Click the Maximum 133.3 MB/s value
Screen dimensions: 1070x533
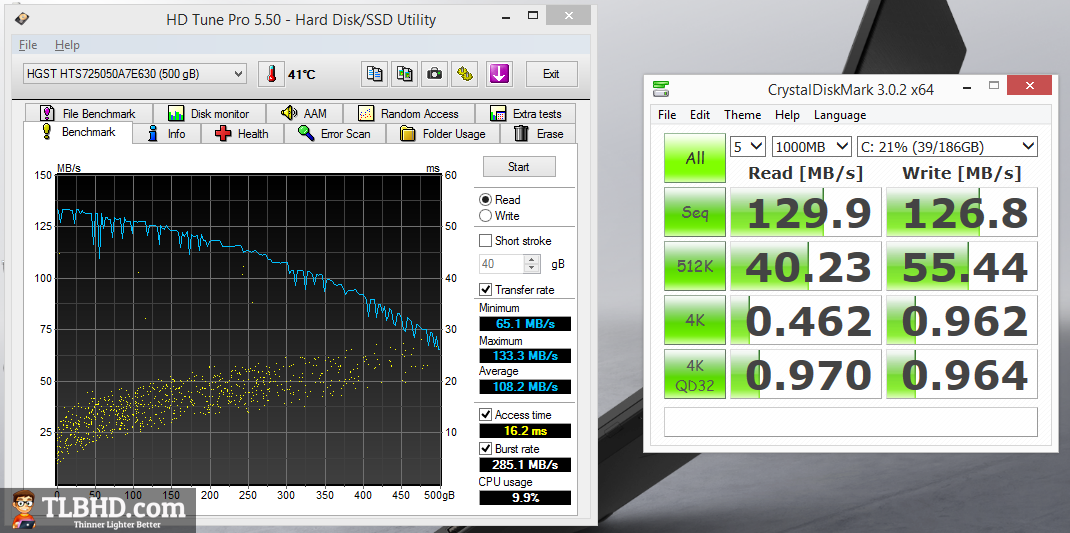tap(525, 356)
